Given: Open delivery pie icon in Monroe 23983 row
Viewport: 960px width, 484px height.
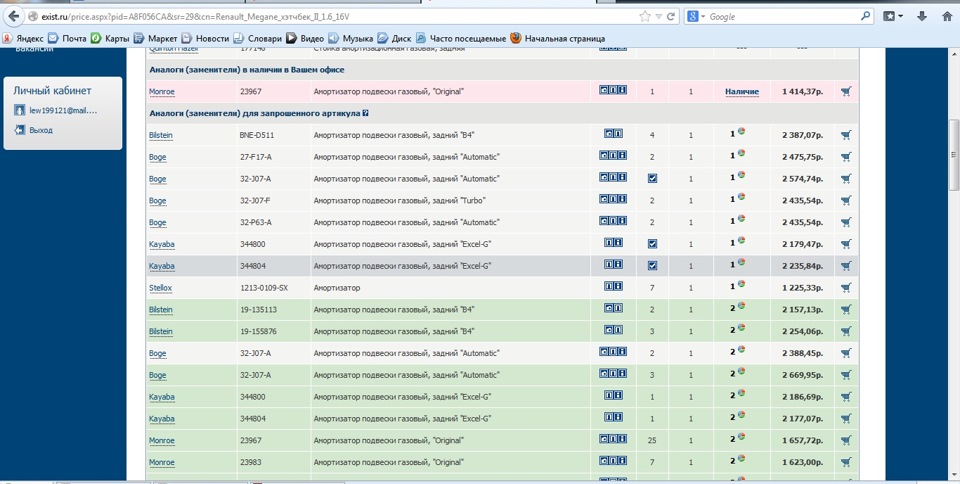Looking at the screenshot, I should (x=741, y=459).
